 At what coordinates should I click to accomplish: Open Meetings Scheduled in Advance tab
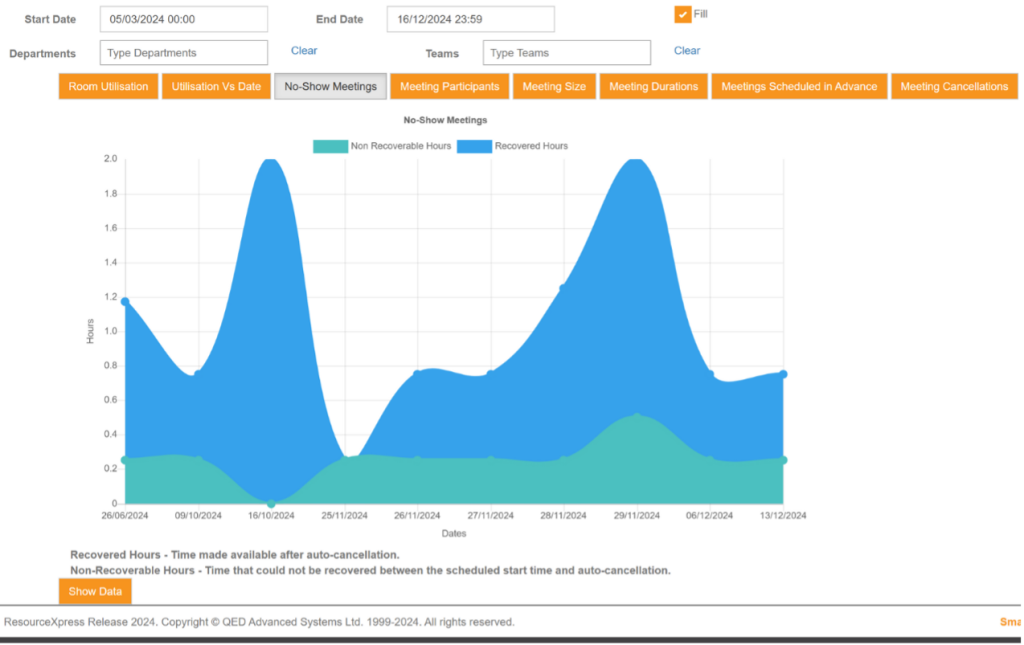pos(799,87)
